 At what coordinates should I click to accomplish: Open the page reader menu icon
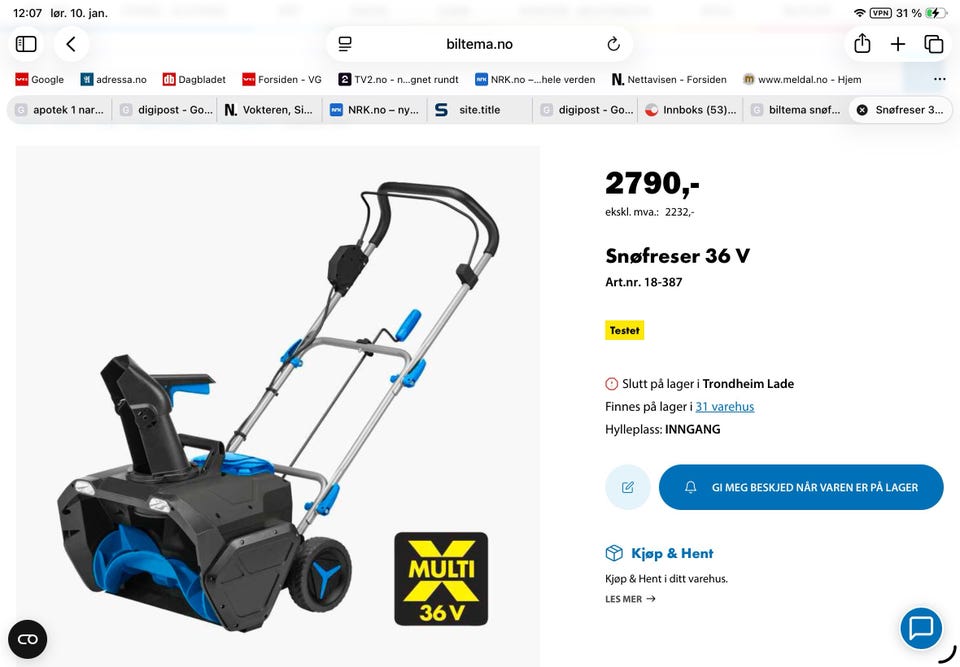tap(345, 44)
